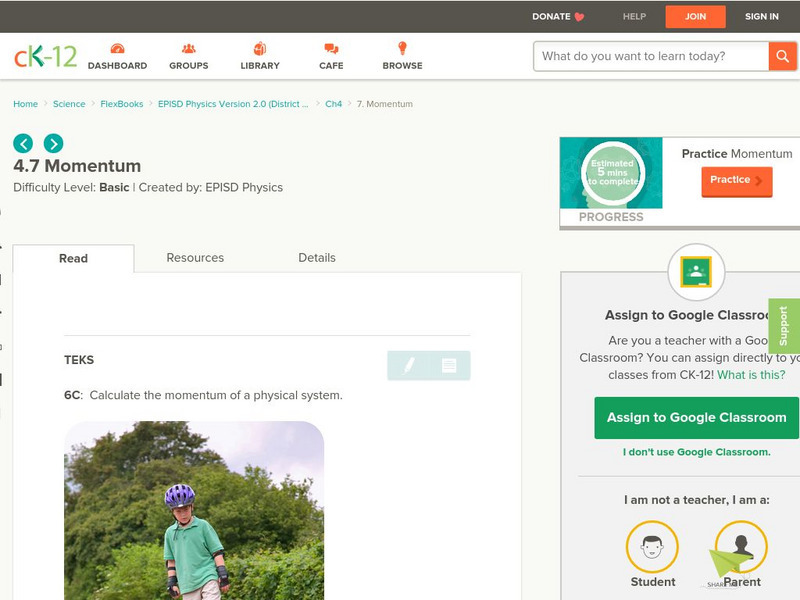Click the green Assign to Google Classroom button
The image size is (800, 600).
(696, 418)
